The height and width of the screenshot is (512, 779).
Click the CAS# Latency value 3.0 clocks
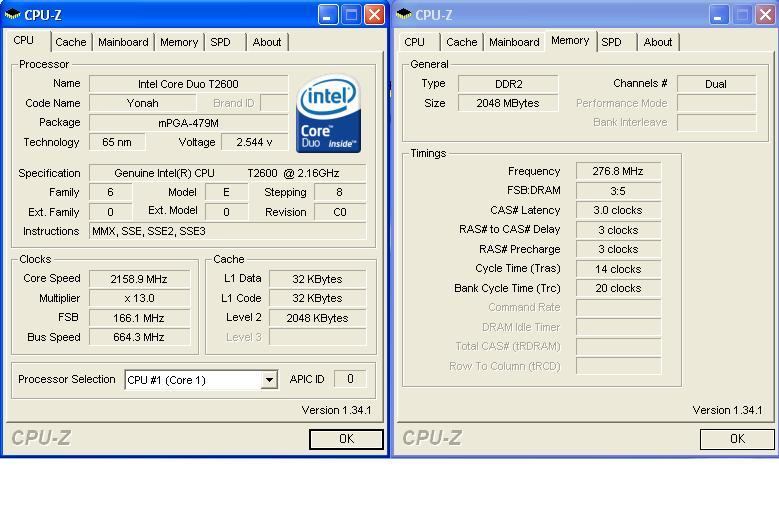click(x=618, y=210)
